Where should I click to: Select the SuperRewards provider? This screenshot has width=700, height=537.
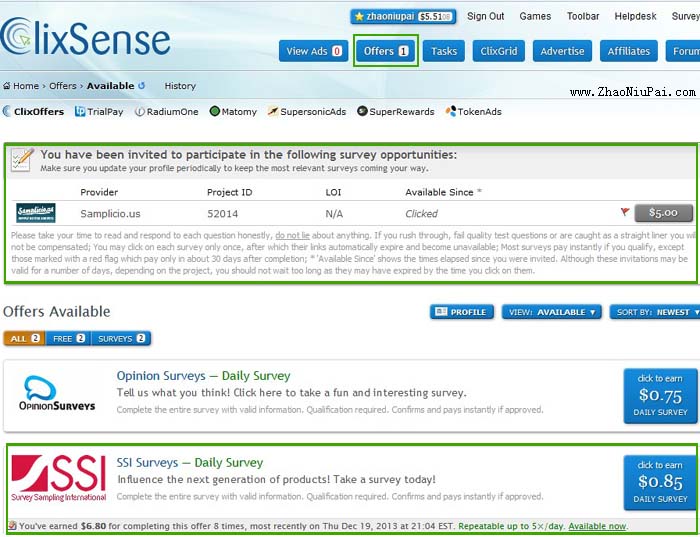click(x=396, y=112)
